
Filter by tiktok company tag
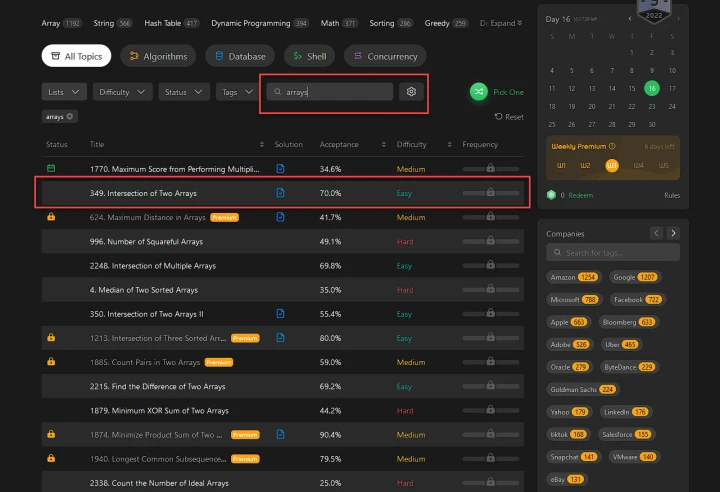[x=568, y=434]
